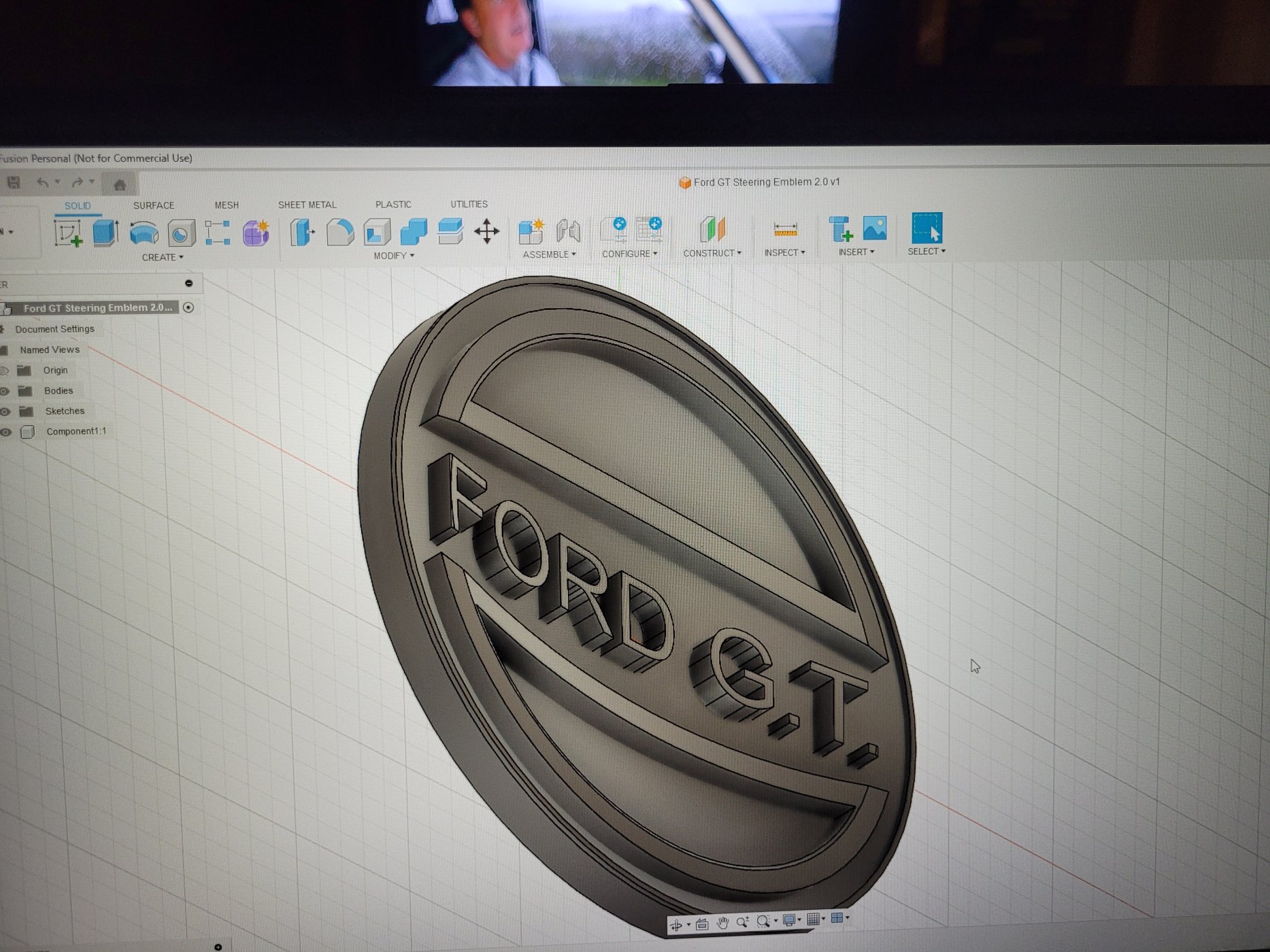
Task: Open the INSERT dropdown menu
Action: pyautogui.click(x=856, y=252)
